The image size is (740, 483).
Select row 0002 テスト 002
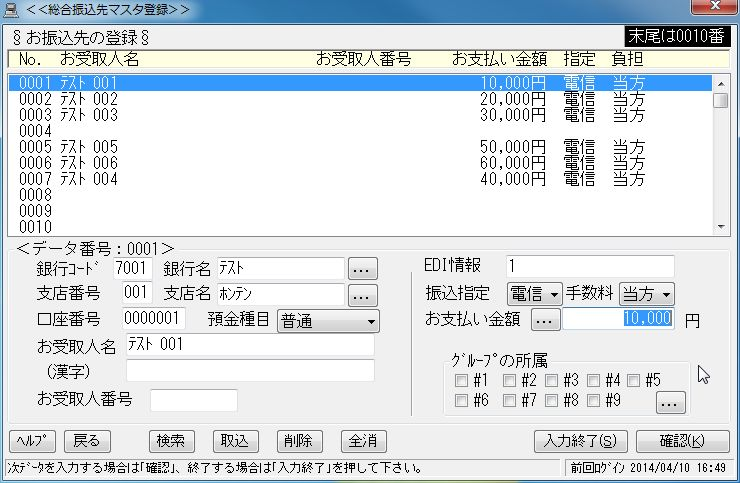(360, 99)
